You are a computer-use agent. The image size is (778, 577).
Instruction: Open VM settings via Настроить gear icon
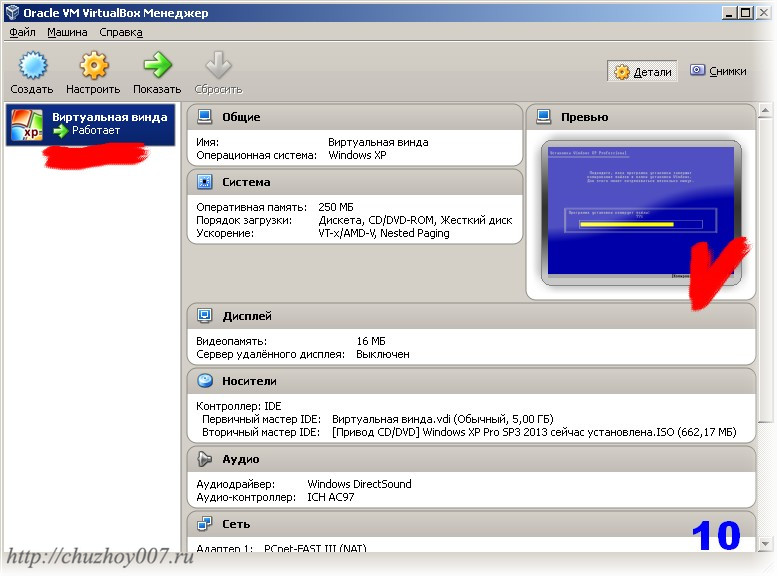coord(94,65)
